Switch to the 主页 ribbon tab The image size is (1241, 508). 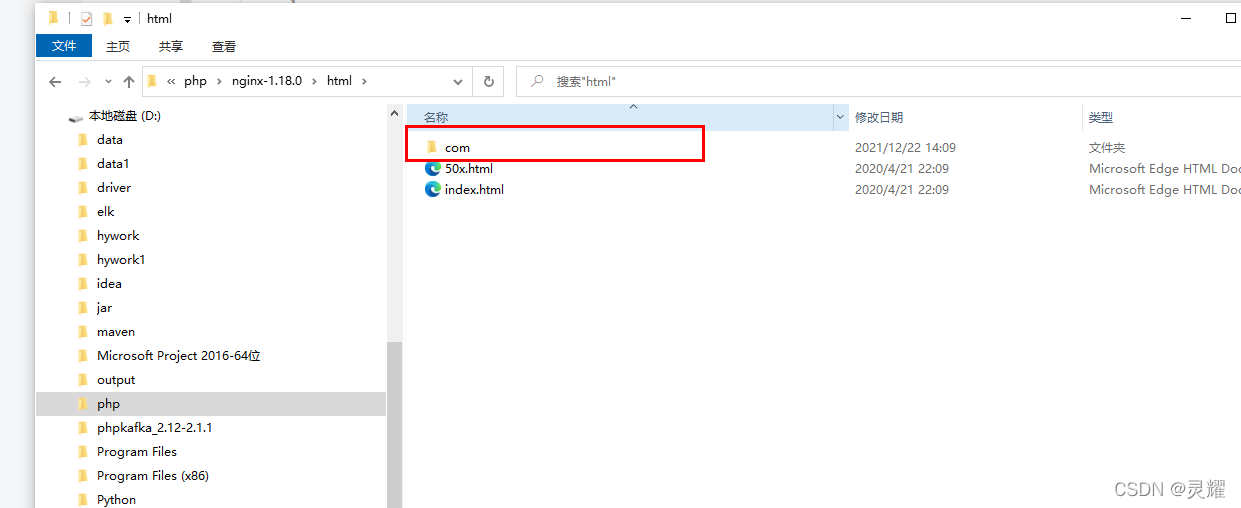point(118,46)
